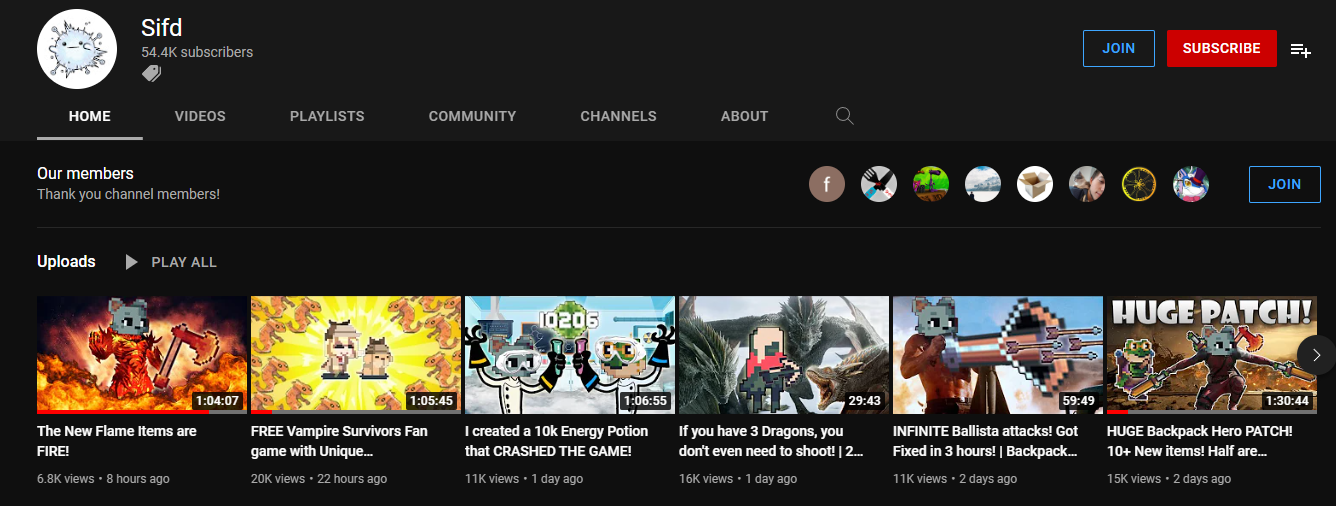The width and height of the screenshot is (1336, 506).
Task: Click '11K views • 2 days ago' text
Action: tap(955, 479)
